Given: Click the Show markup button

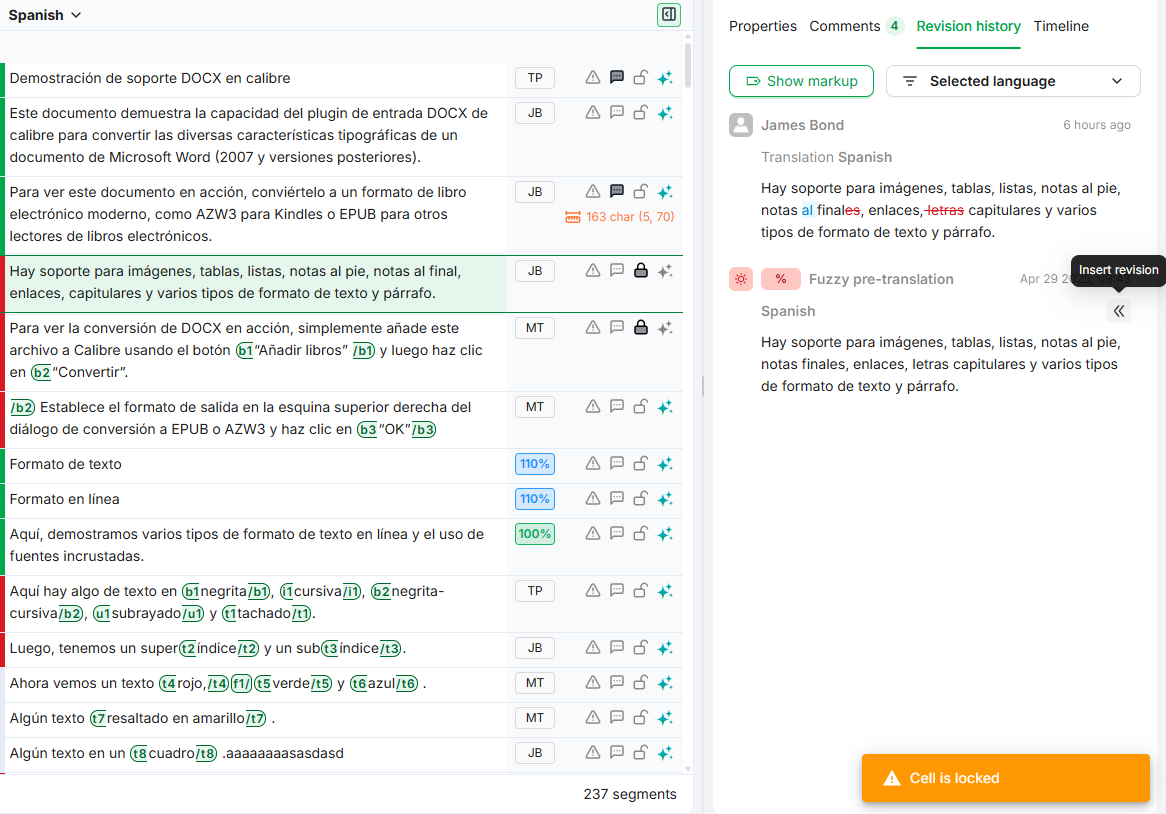Looking at the screenshot, I should (x=801, y=82).
